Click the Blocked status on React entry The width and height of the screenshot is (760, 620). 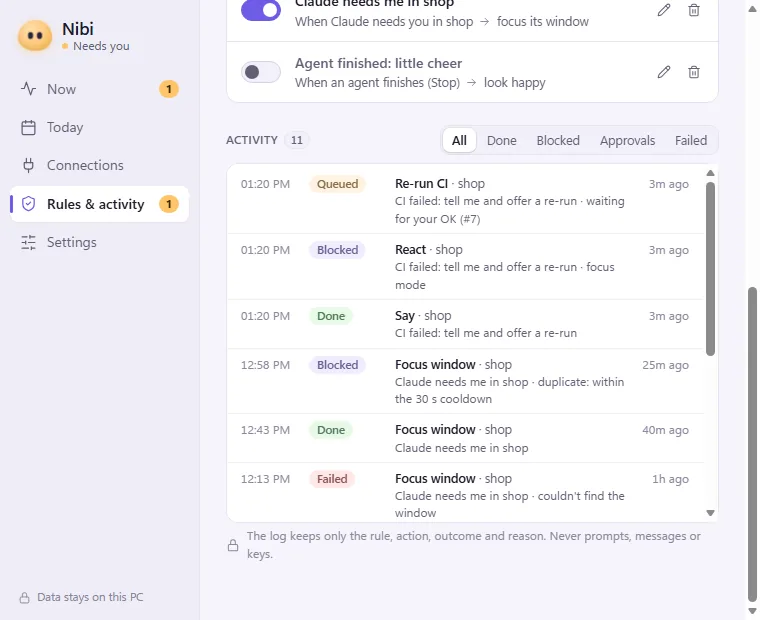pos(337,250)
